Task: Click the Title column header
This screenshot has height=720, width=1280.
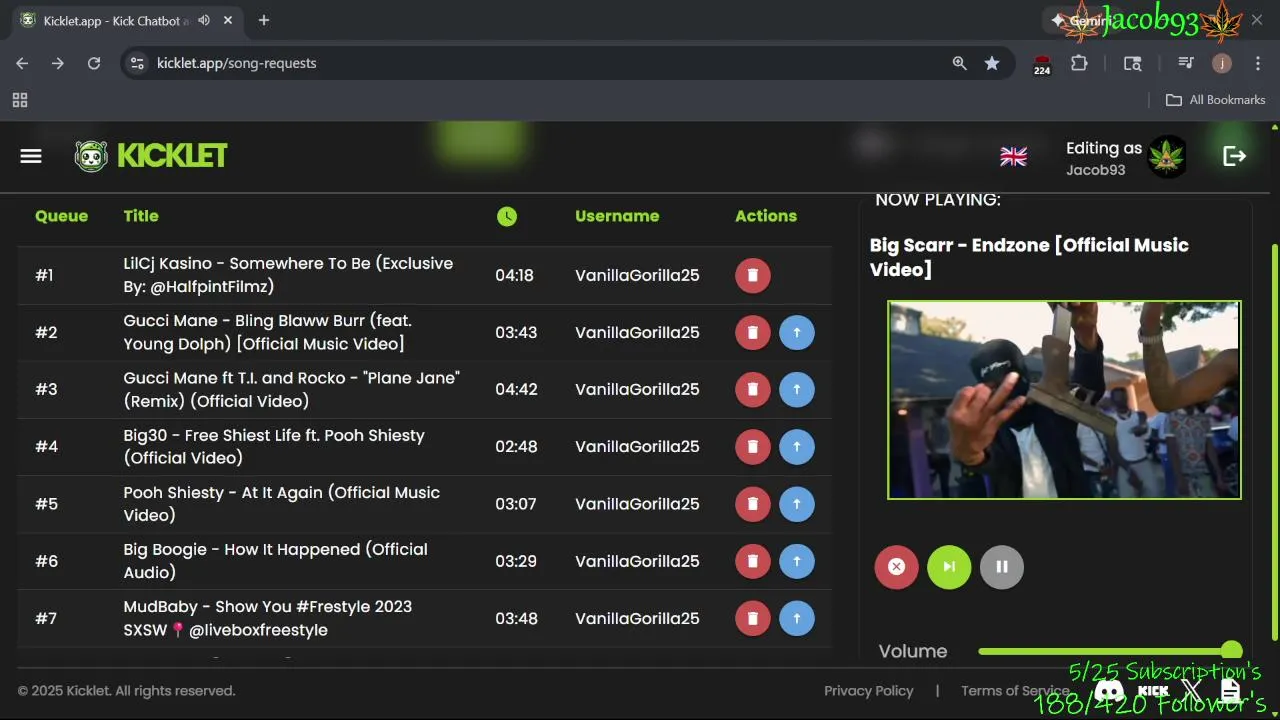Action: (141, 216)
